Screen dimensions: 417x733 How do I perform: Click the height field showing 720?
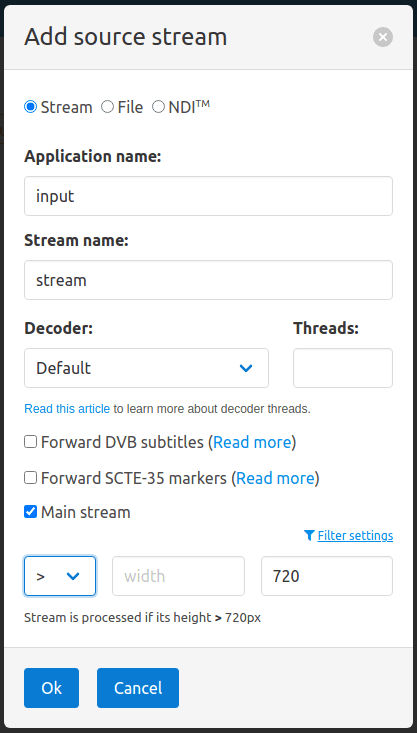pyautogui.click(x=327, y=576)
